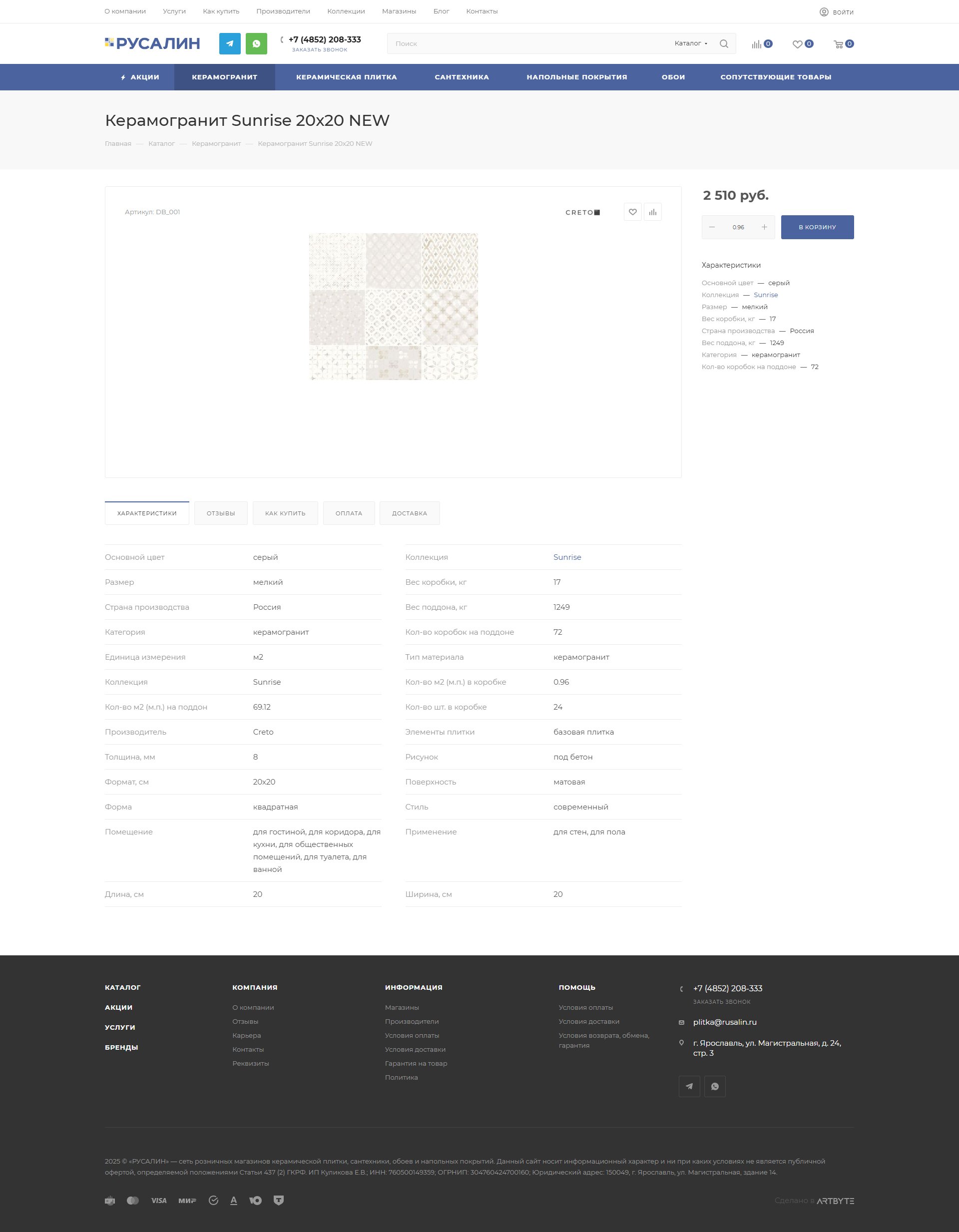
Task: Click the footer WhatsApp icon
Action: (x=715, y=1086)
